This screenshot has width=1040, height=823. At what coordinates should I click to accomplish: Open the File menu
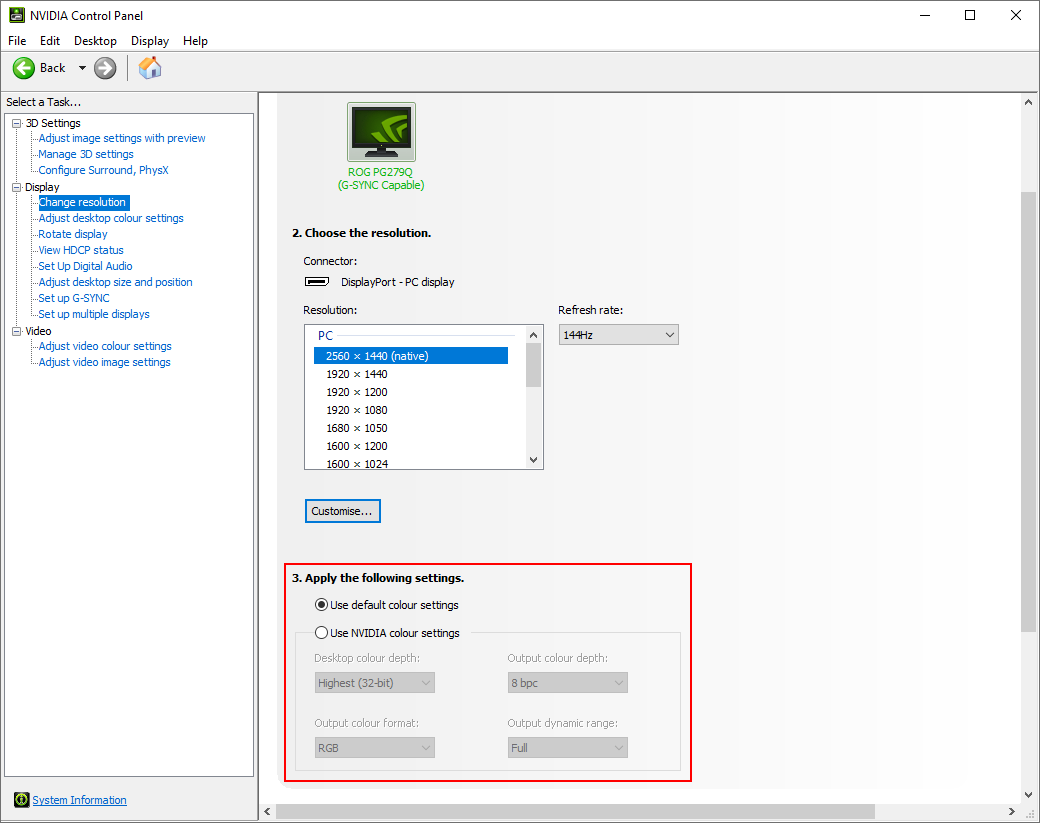pos(17,40)
